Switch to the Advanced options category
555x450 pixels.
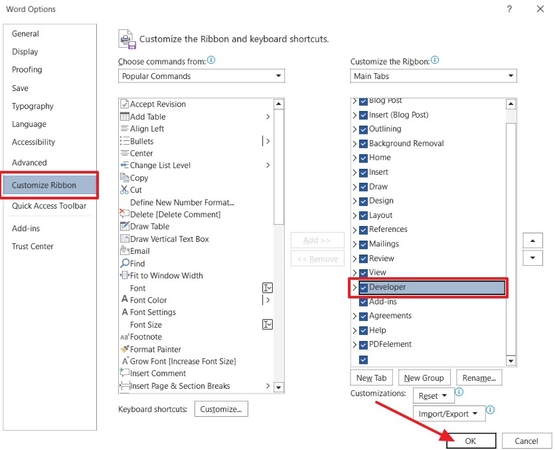[29, 163]
